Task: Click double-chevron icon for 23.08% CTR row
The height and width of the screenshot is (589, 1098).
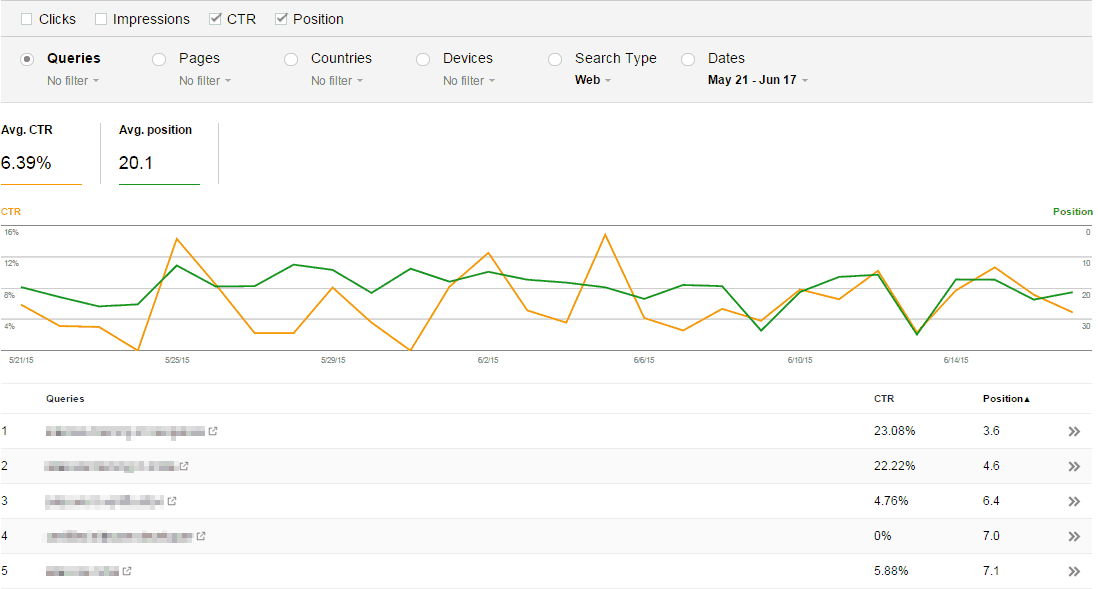Action: point(1074,432)
